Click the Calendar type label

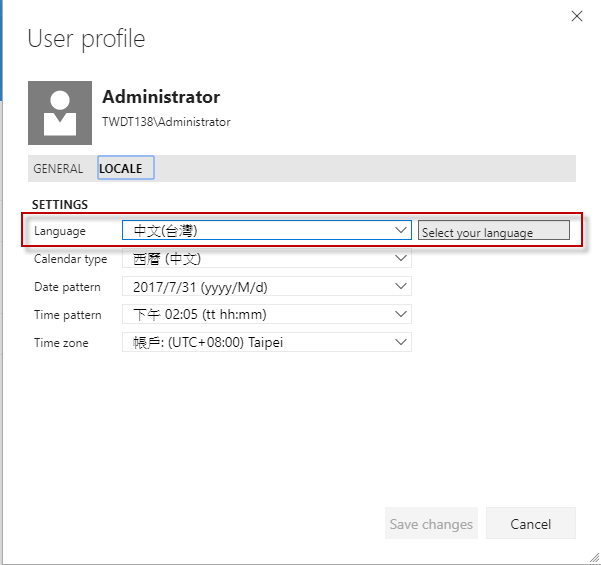(x=70, y=259)
